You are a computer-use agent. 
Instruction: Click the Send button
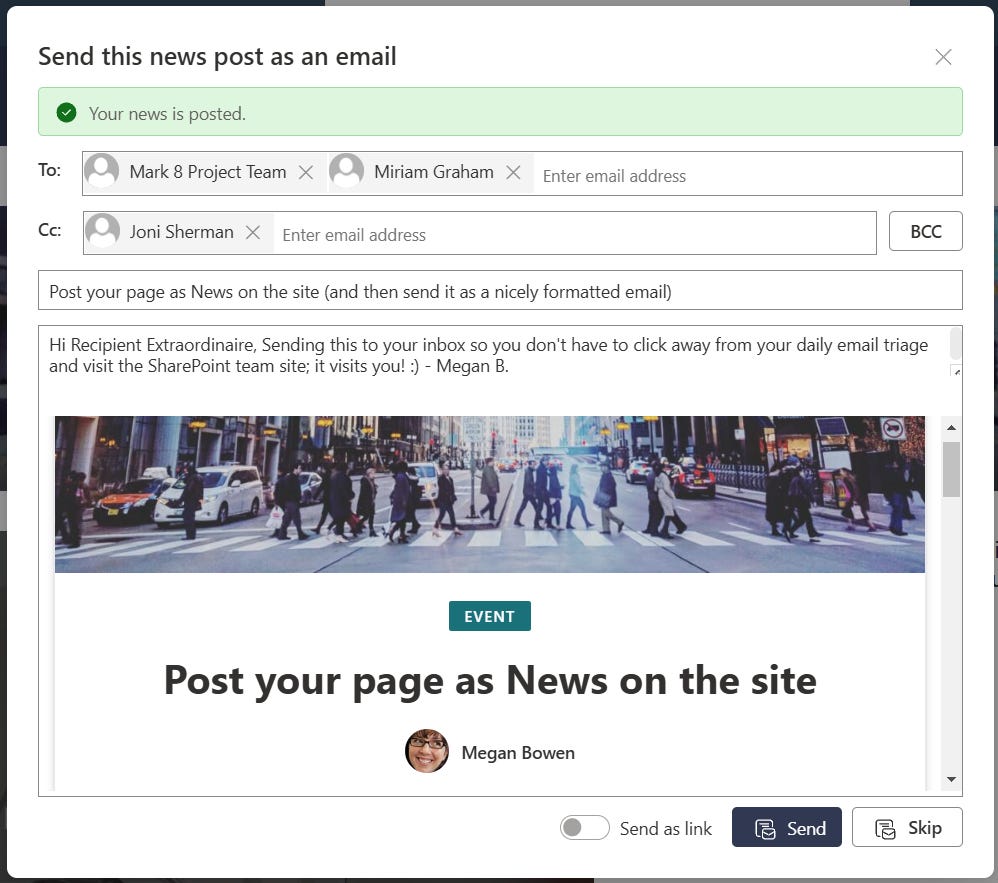(x=787, y=827)
